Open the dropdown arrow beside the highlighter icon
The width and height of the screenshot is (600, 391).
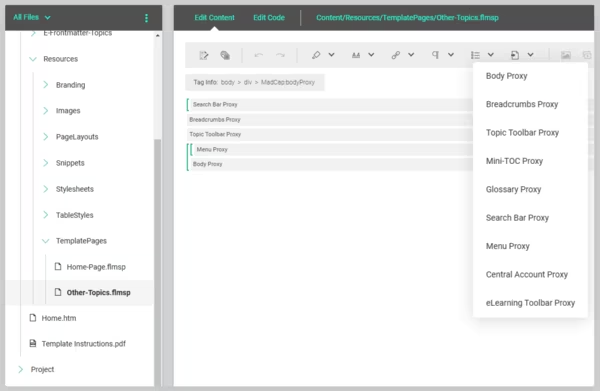(331, 55)
